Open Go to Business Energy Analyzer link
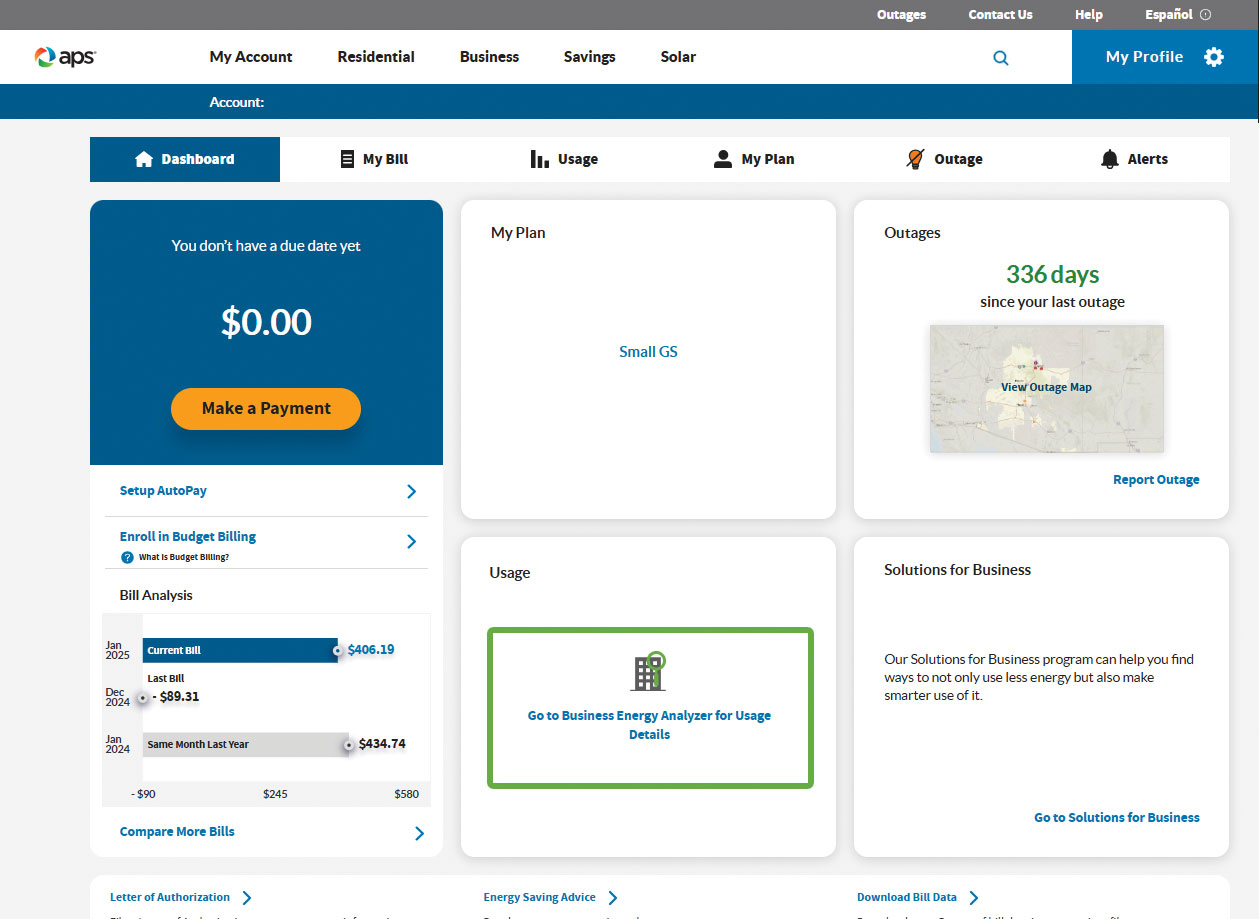This screenshot has width=1259, height=919. point(649,725)
